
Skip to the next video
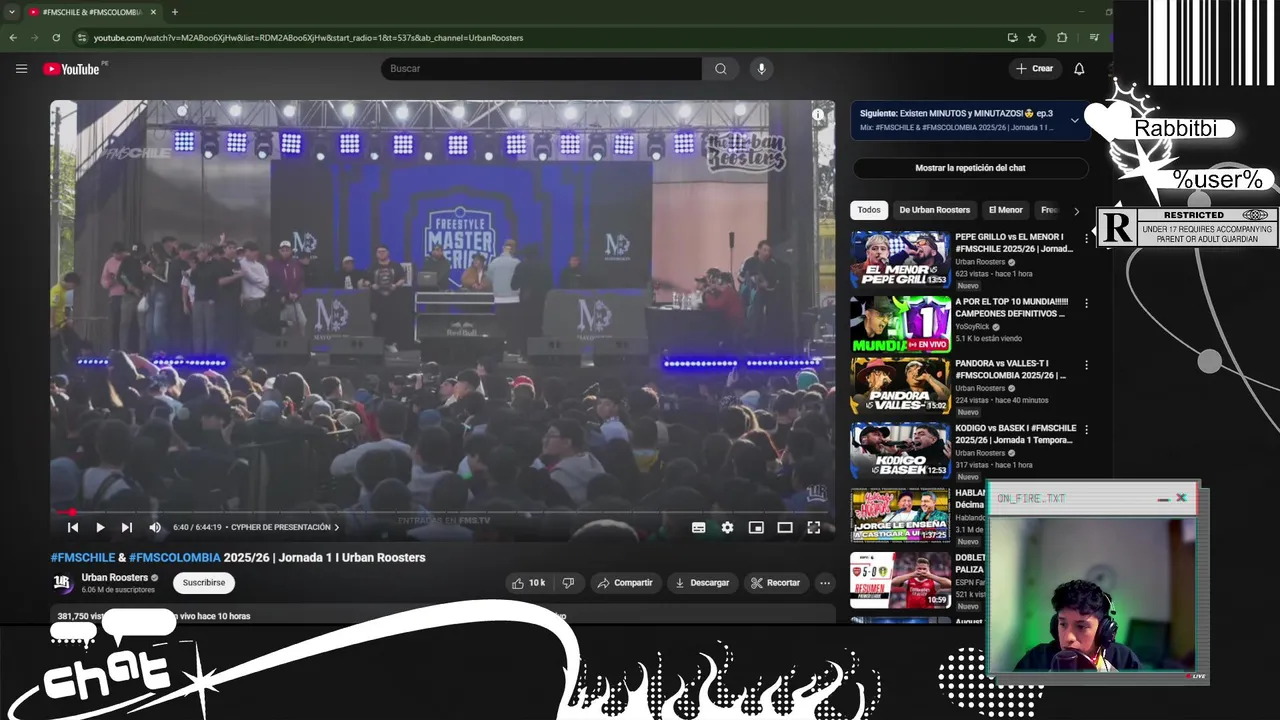(127, 527)
